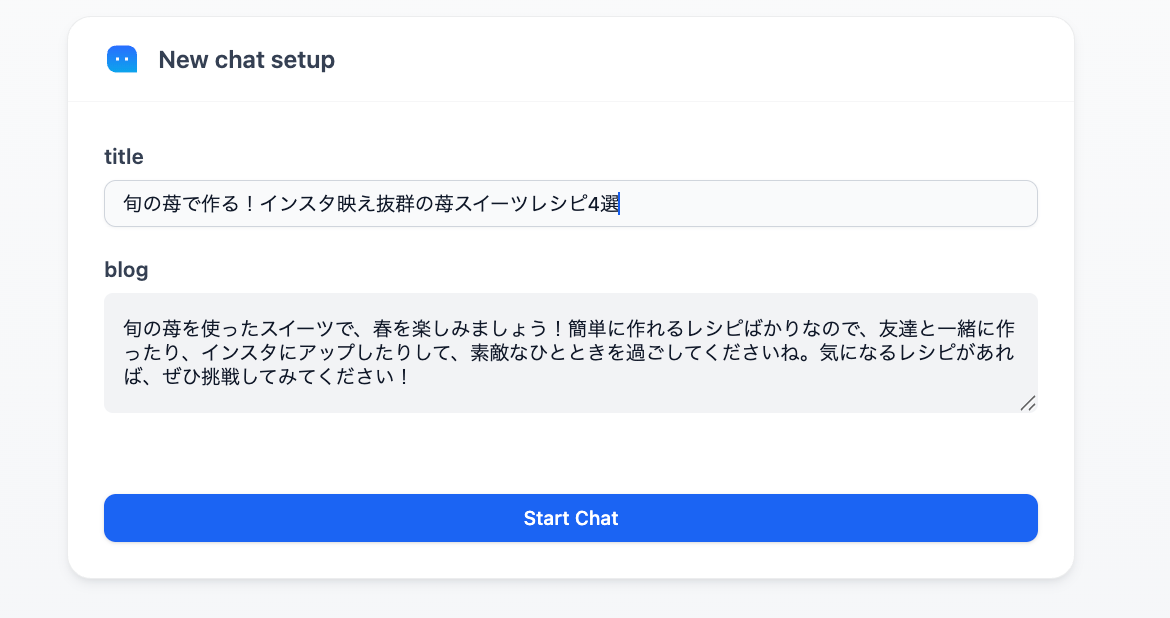This screenshot has height=618, width=1170.
Task: Click the "blog" field label
Action: [x=126, y=269]
